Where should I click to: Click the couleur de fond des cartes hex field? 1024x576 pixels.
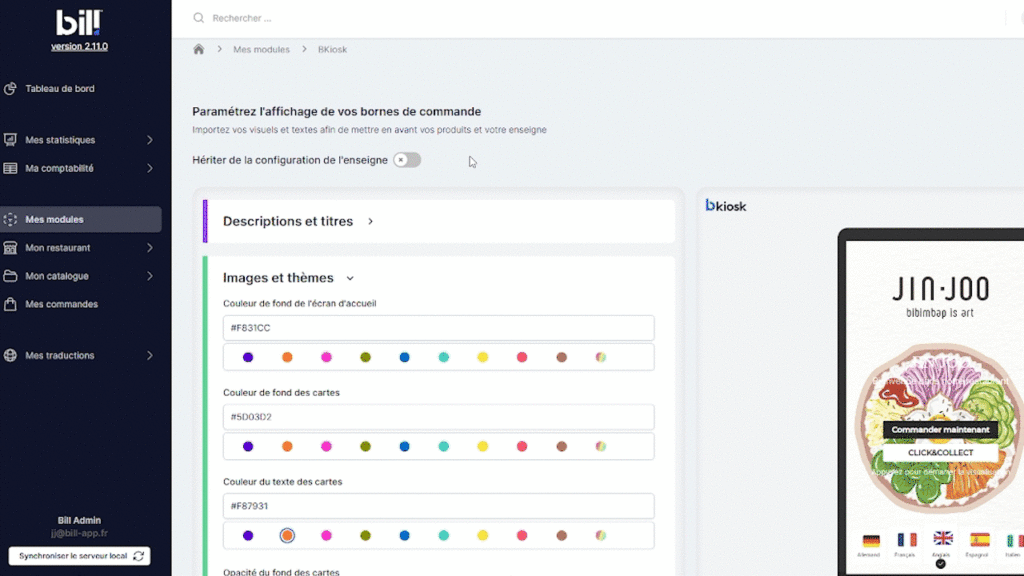coord(439,417)
